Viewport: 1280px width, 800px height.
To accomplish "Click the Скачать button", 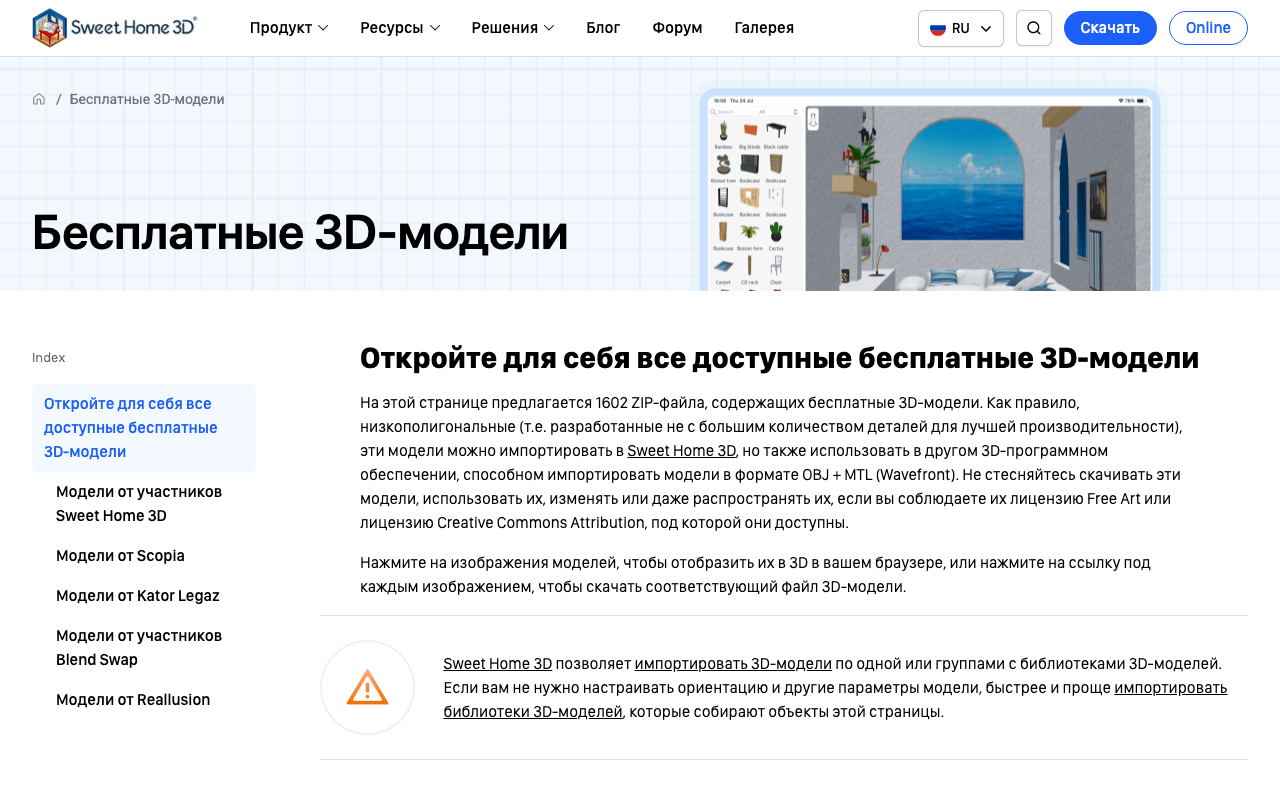I will [x=1110, y=28].
